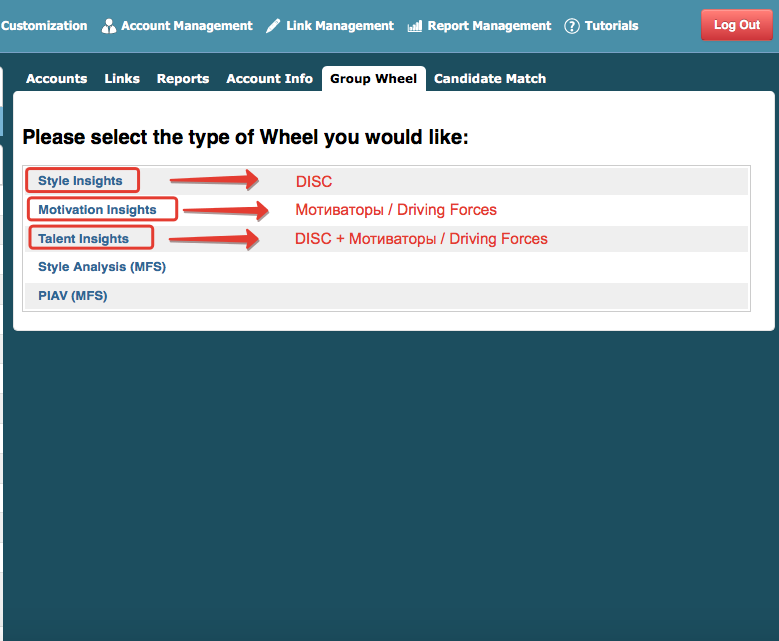The height and width of the screenshot is (641, 779).
Task: Click the Report Management bar chart icon
Action: coord(414,26)
